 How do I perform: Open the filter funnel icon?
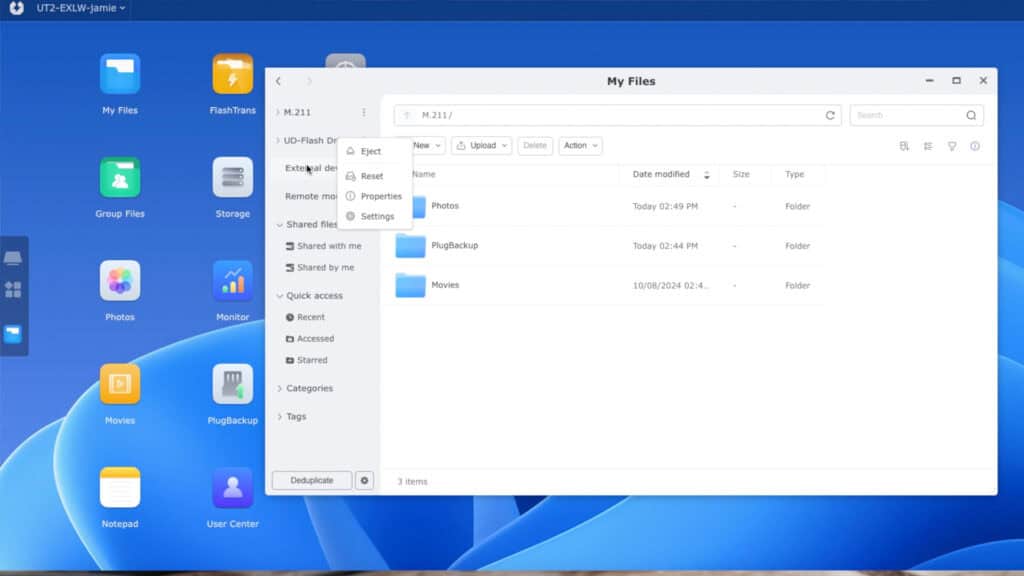pyautogui.click(x=952, y=146)
